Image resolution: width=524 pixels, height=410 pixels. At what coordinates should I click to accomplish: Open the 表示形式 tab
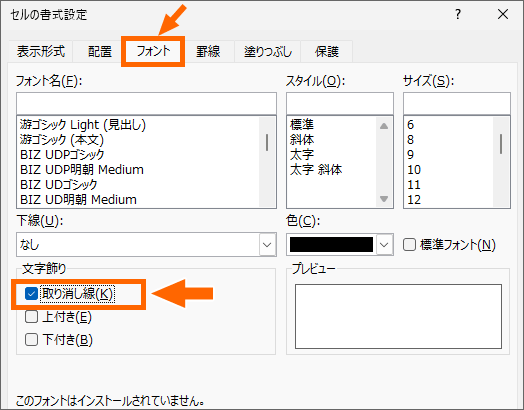(40, 51)
